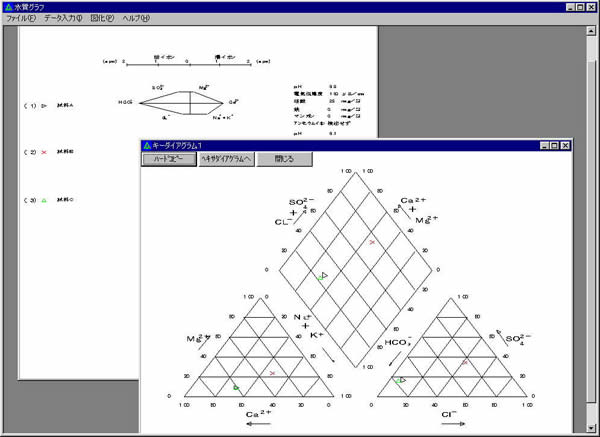
Task: Click the ハードコピー button
Action: [x=169, y=159]
